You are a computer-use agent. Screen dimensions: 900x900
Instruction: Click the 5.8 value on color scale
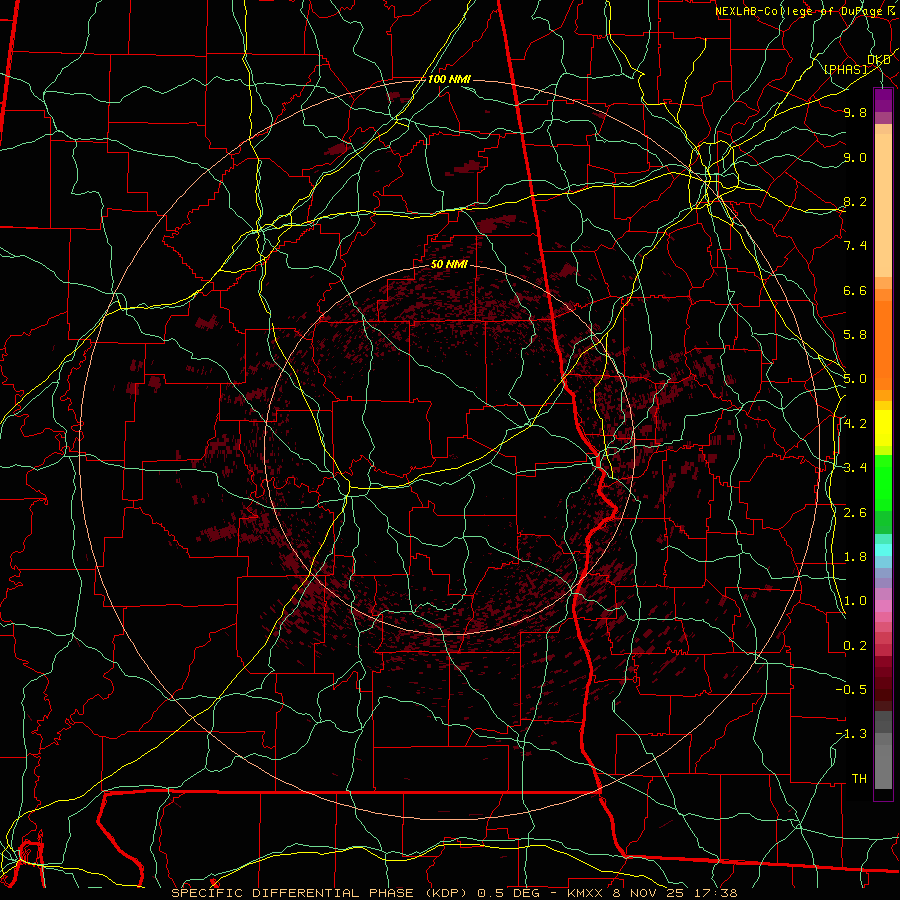tap(855, 335)
